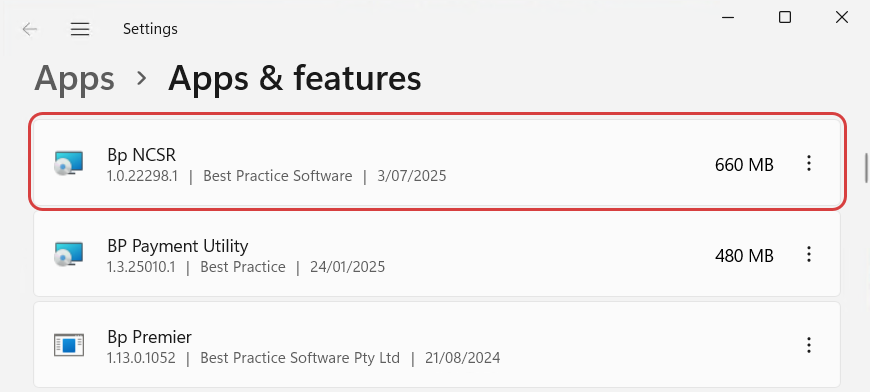Open the three-dot menu for Bp Premier

(809, 345)
